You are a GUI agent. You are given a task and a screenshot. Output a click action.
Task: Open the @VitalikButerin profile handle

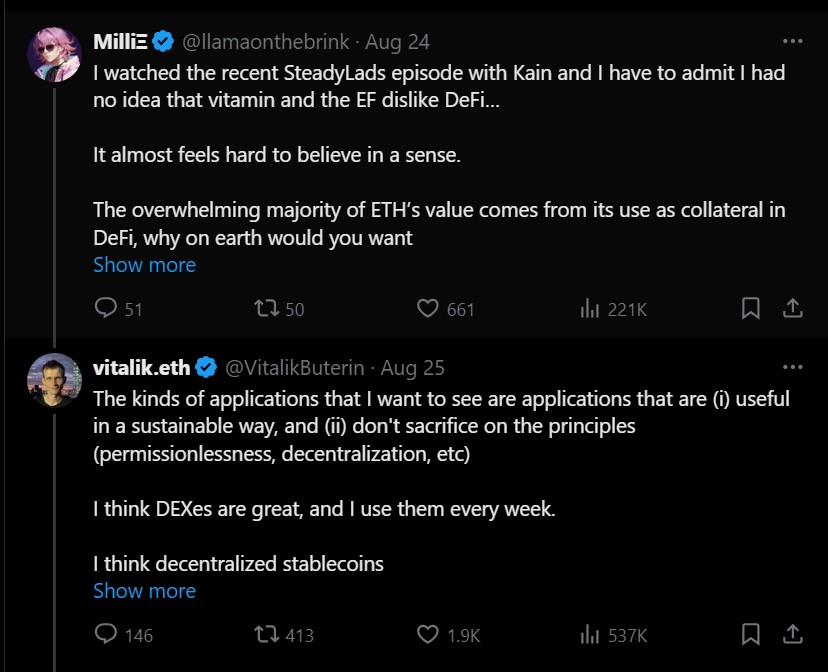pos(296,368)
